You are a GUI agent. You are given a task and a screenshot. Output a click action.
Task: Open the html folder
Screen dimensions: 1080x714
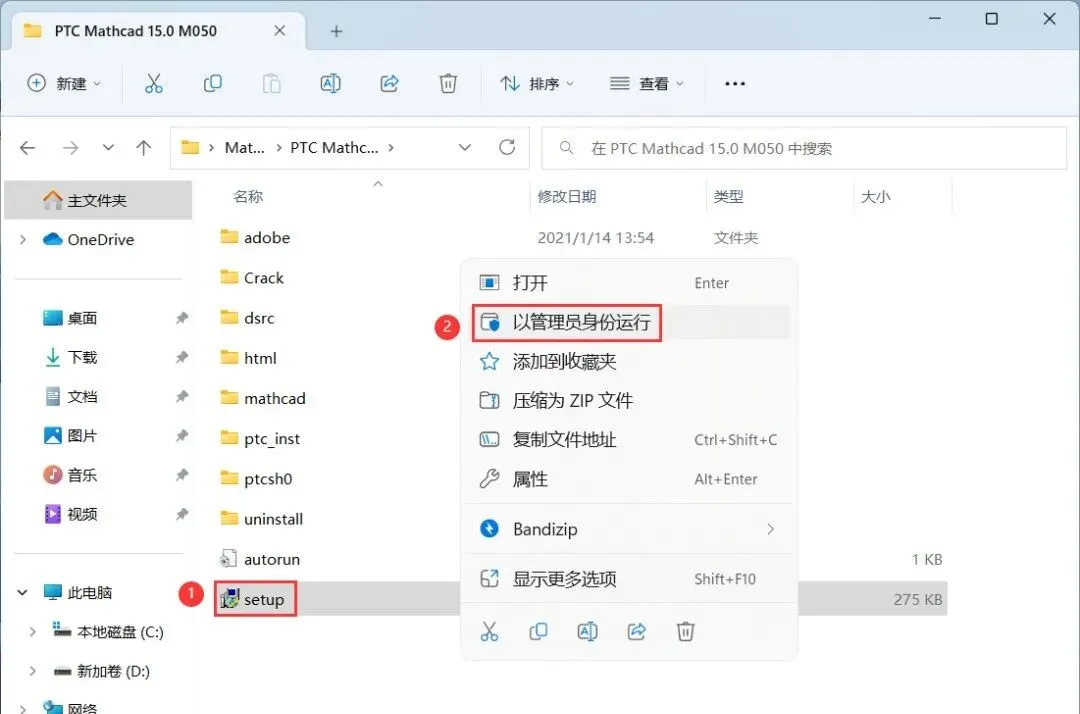click(249, 358)
